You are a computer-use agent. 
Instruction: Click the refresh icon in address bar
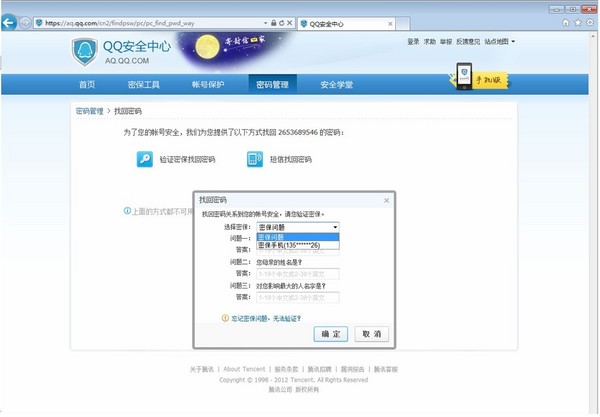click(280, 21)
